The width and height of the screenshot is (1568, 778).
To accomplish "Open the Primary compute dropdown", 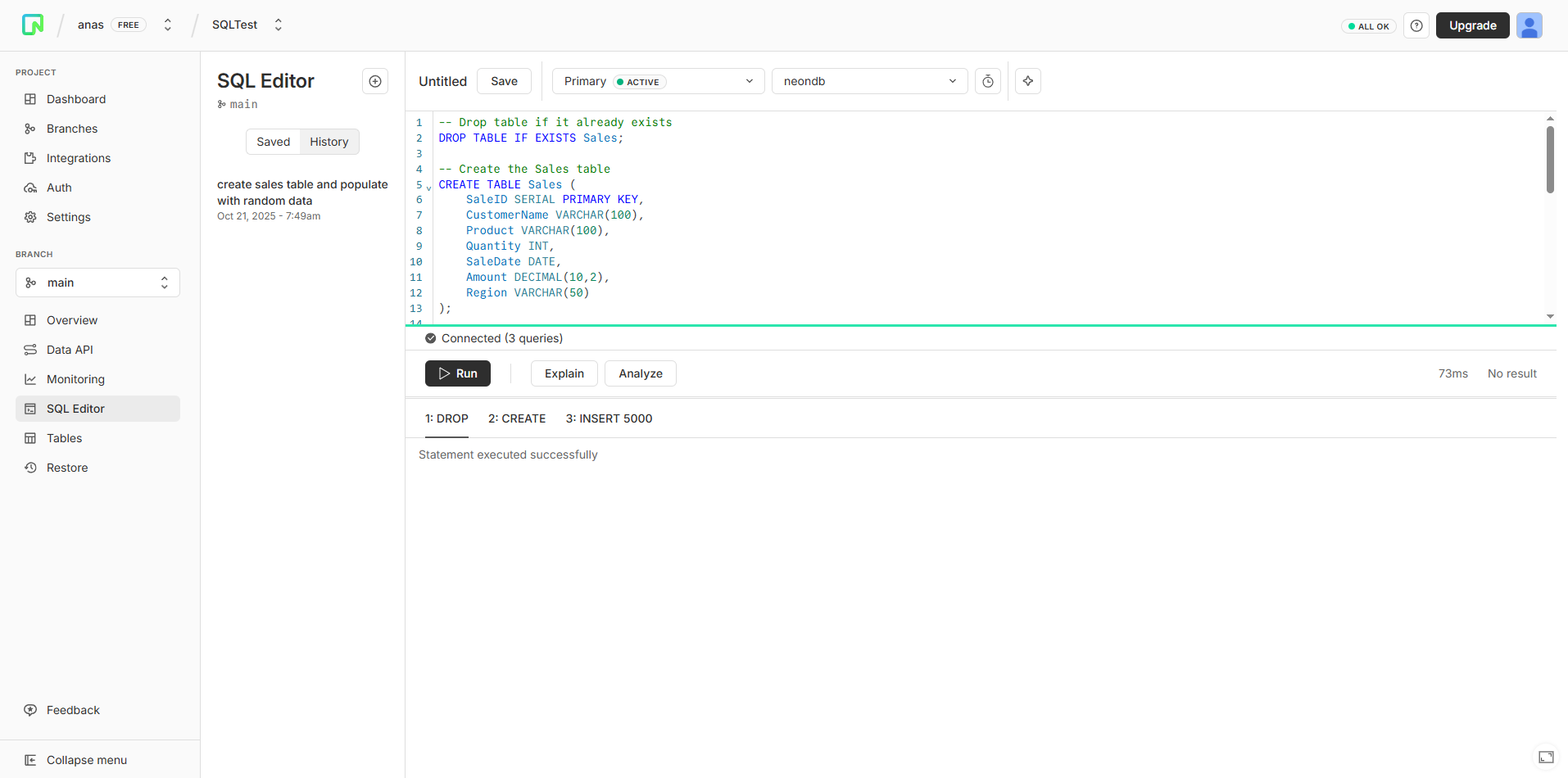I will pos(658,81).
